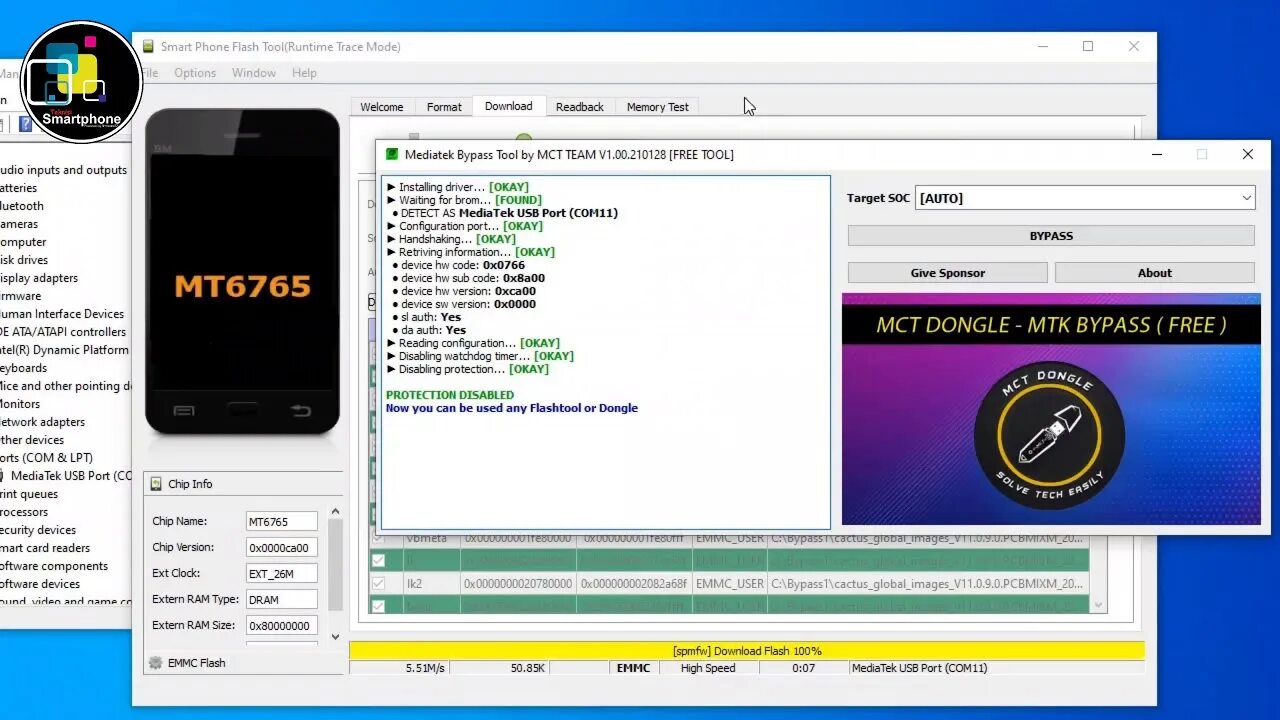Click the Give Sponsor button

coord(948,273)
